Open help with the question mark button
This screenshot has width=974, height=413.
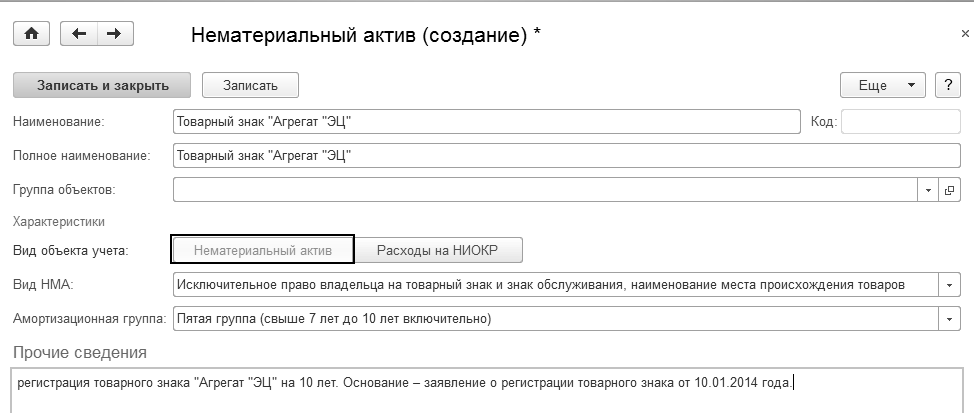tap(947, 85)
